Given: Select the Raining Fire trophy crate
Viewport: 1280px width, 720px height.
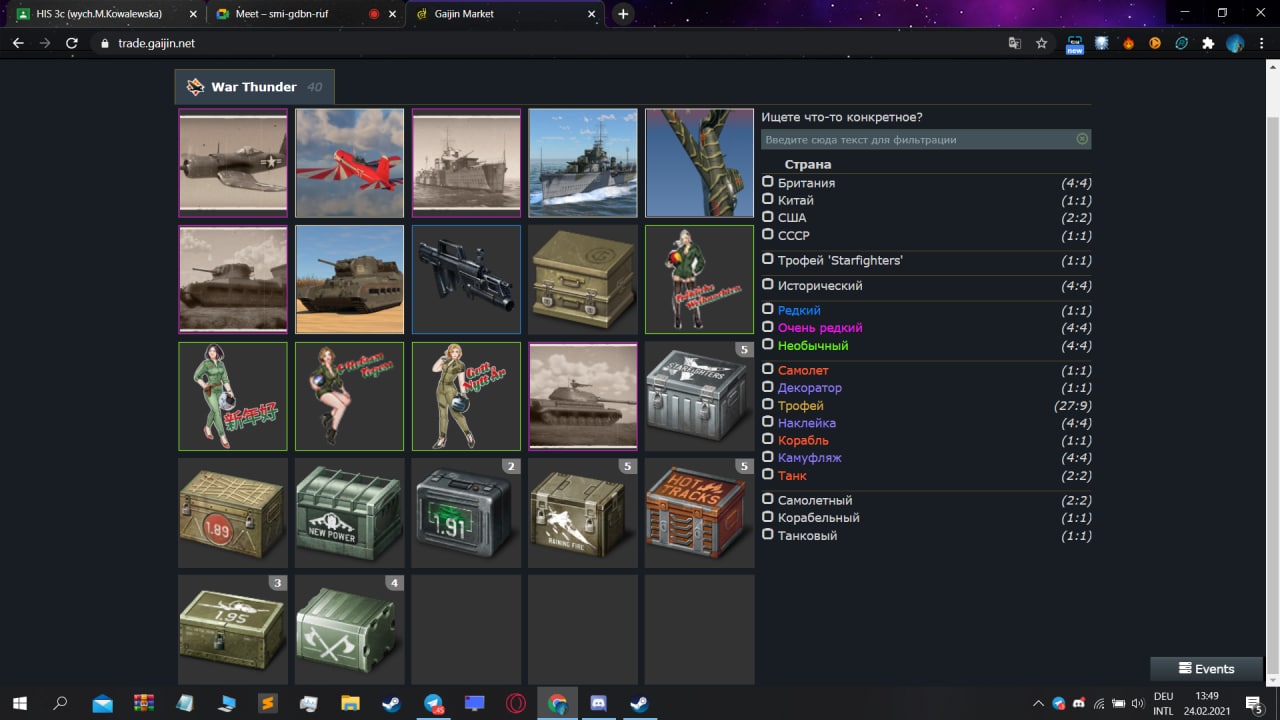Looking at the screenshot, I should click(583, 513).
